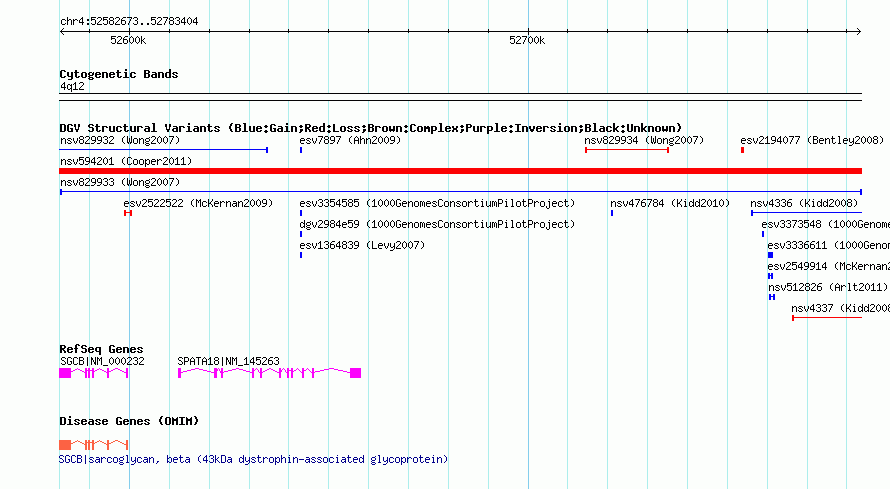Click left arrow end of ruler
Screen dimensions: 890x489
(62, 32)
